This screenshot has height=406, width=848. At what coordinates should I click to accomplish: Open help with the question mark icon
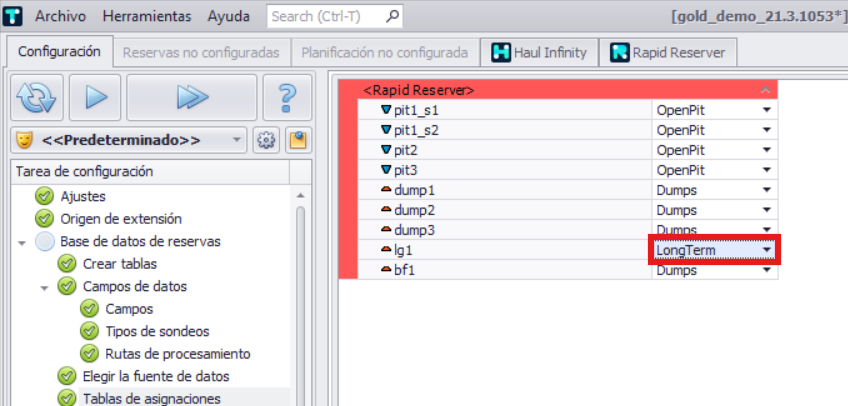tap(286, 99)
